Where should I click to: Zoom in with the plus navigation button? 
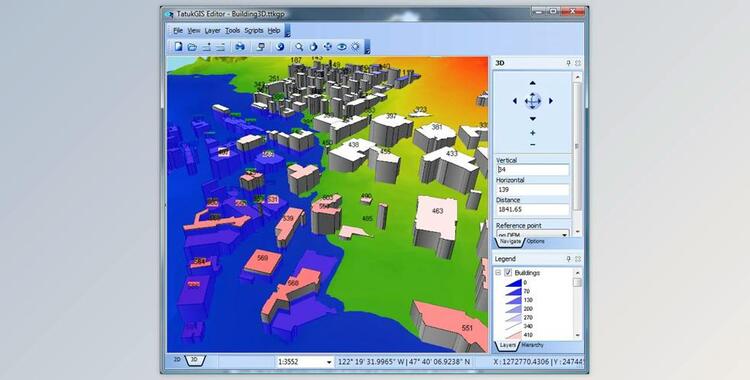(x=532, y=133)
